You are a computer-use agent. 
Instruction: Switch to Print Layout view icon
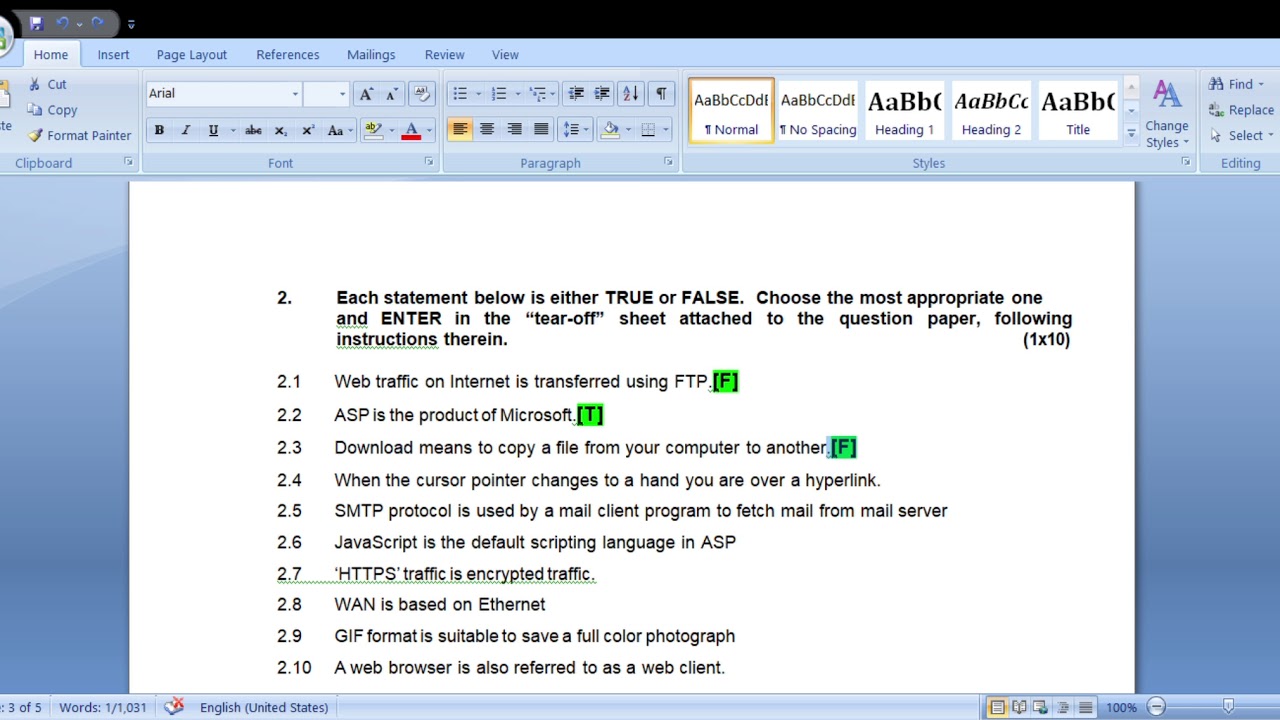pyautogui.click(x=997, y=707)
